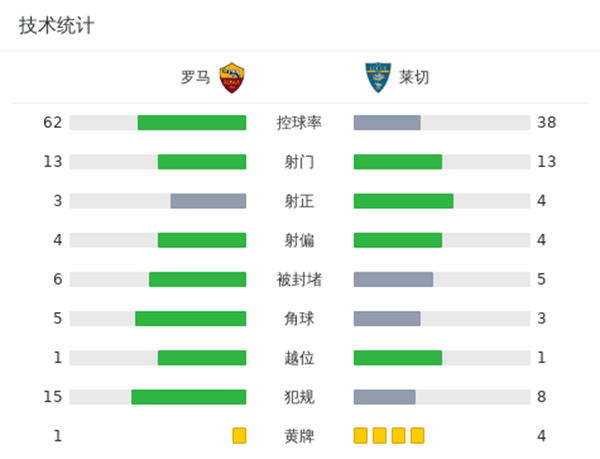Click Roma's green possession bar

[192, 123]
